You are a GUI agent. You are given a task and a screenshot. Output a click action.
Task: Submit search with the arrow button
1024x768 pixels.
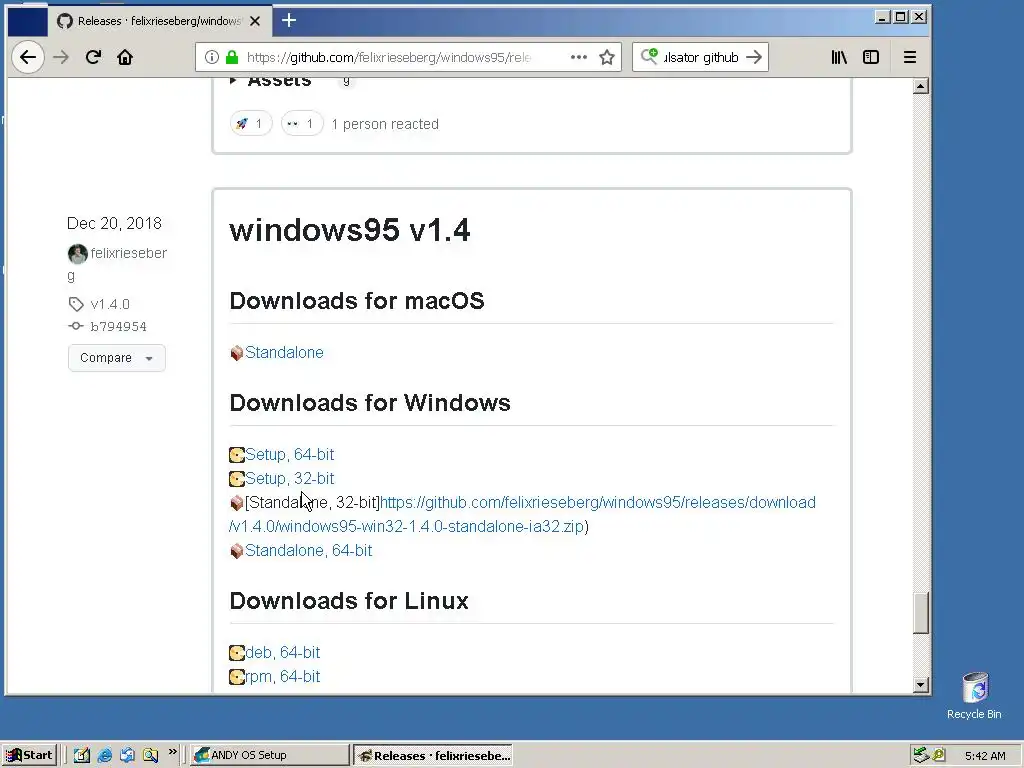(x=754, y=57)
